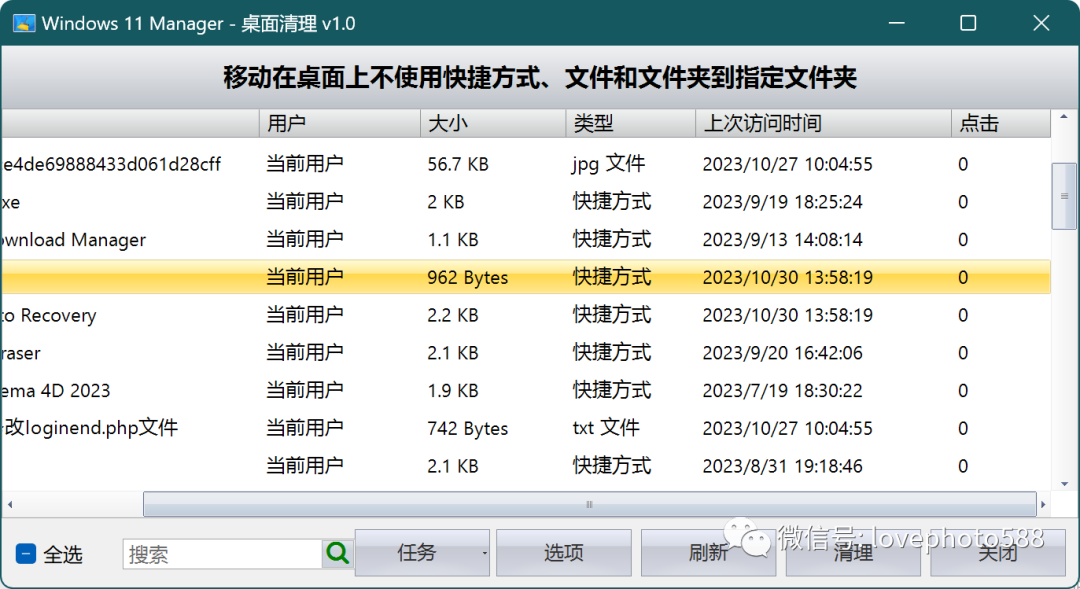This screenshot has height=589, width=1080.
Task: Click the 1.9 KB size cell
Action: (453, 391)
